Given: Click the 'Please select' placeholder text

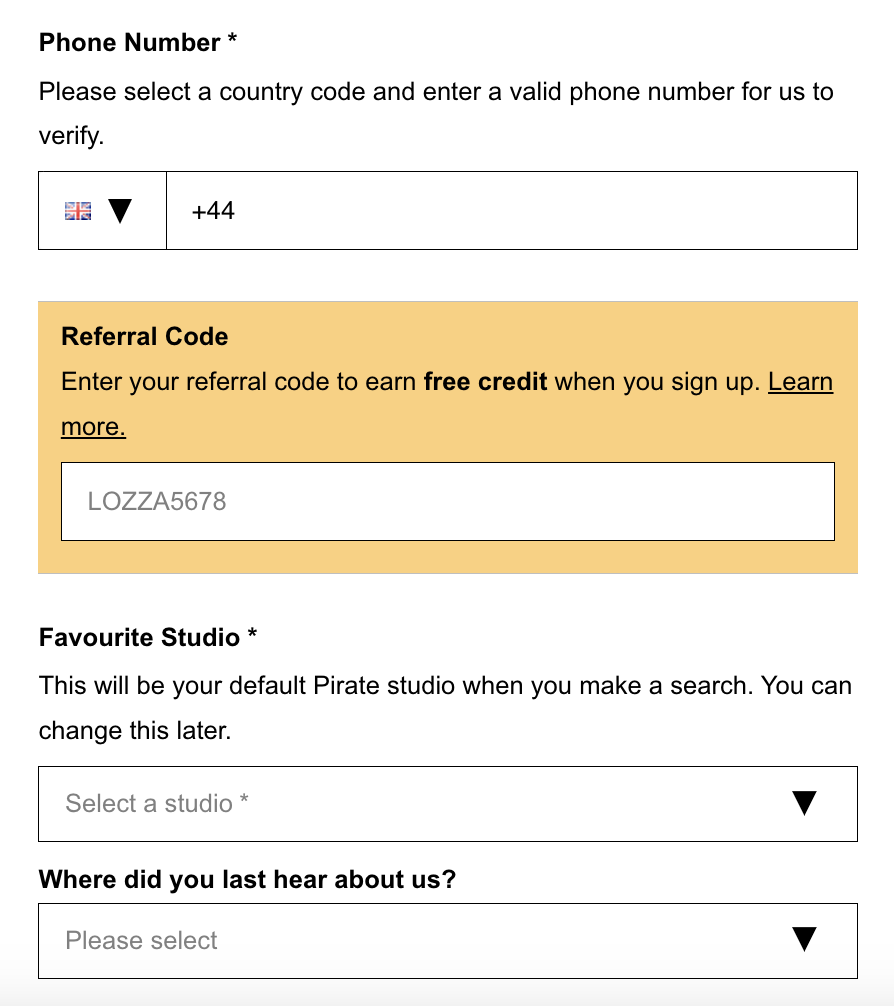Looking at the screenshot, I should coord(141,941).
